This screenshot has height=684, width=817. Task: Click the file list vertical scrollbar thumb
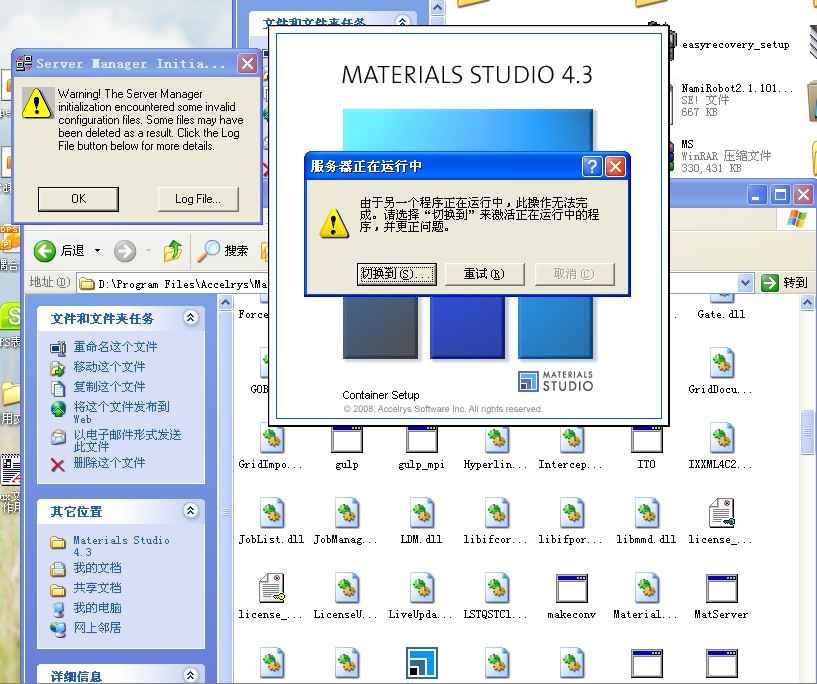807,432
